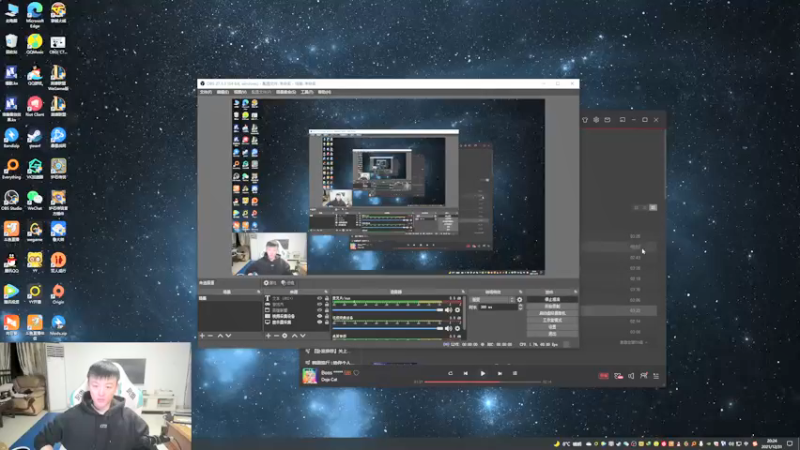Click the Start Virtual Camera button
This screenshot has width=800, height=450.
pyautogui.click(x=552, y=313)
